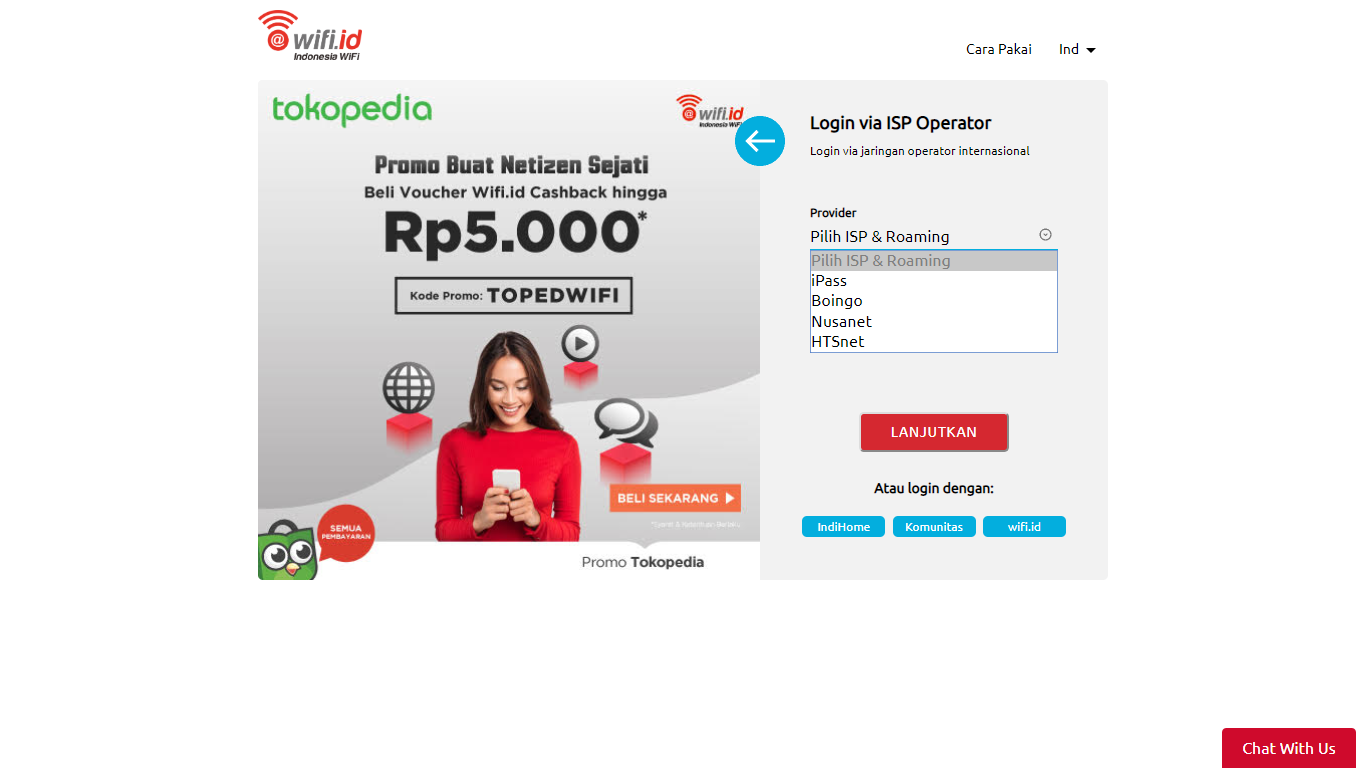Click the BELI SEKARANG banner button
The width and height of the screenshot is (1366, 768).
(675, 498)
